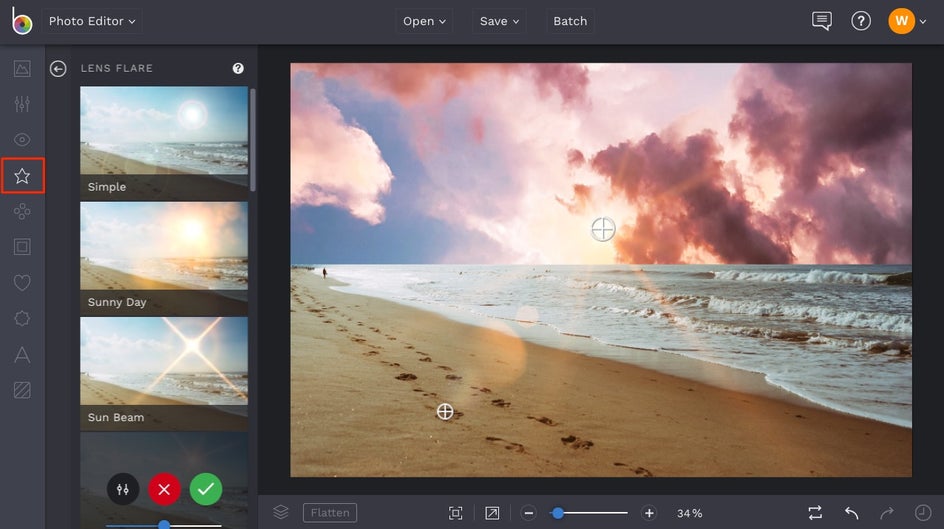Click the Flatten button
The image size is (944, 529).
point(330,513)
